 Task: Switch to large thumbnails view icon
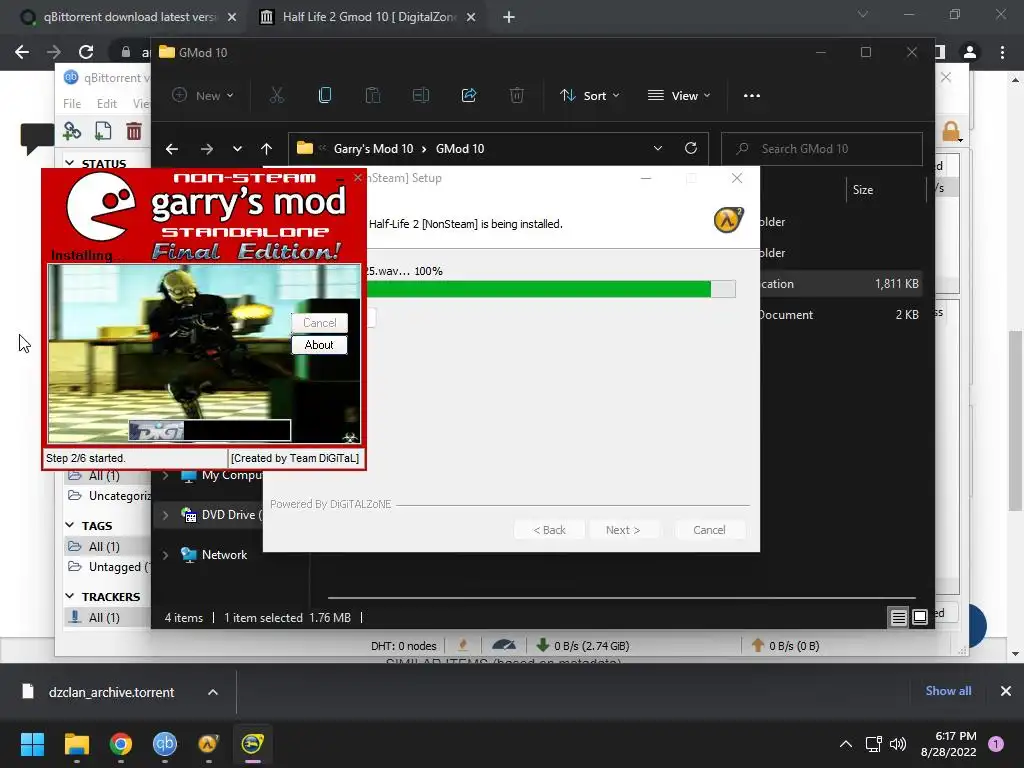[x=920, y=617]
